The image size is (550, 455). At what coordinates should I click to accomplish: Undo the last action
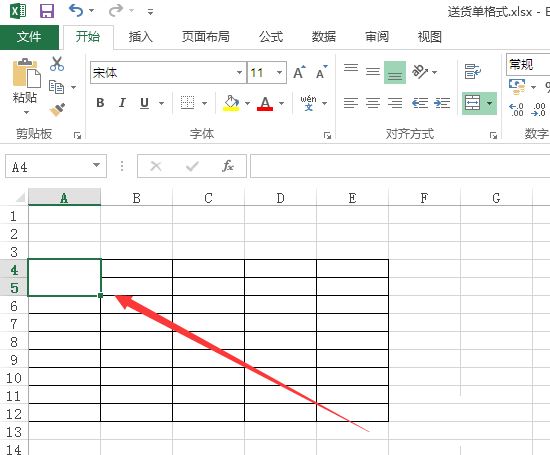click(76, 11)
